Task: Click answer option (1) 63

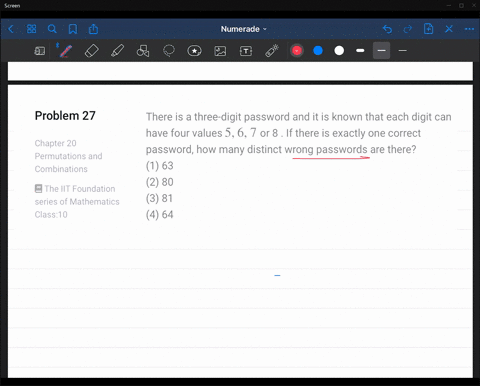Action: pos(160,166)
